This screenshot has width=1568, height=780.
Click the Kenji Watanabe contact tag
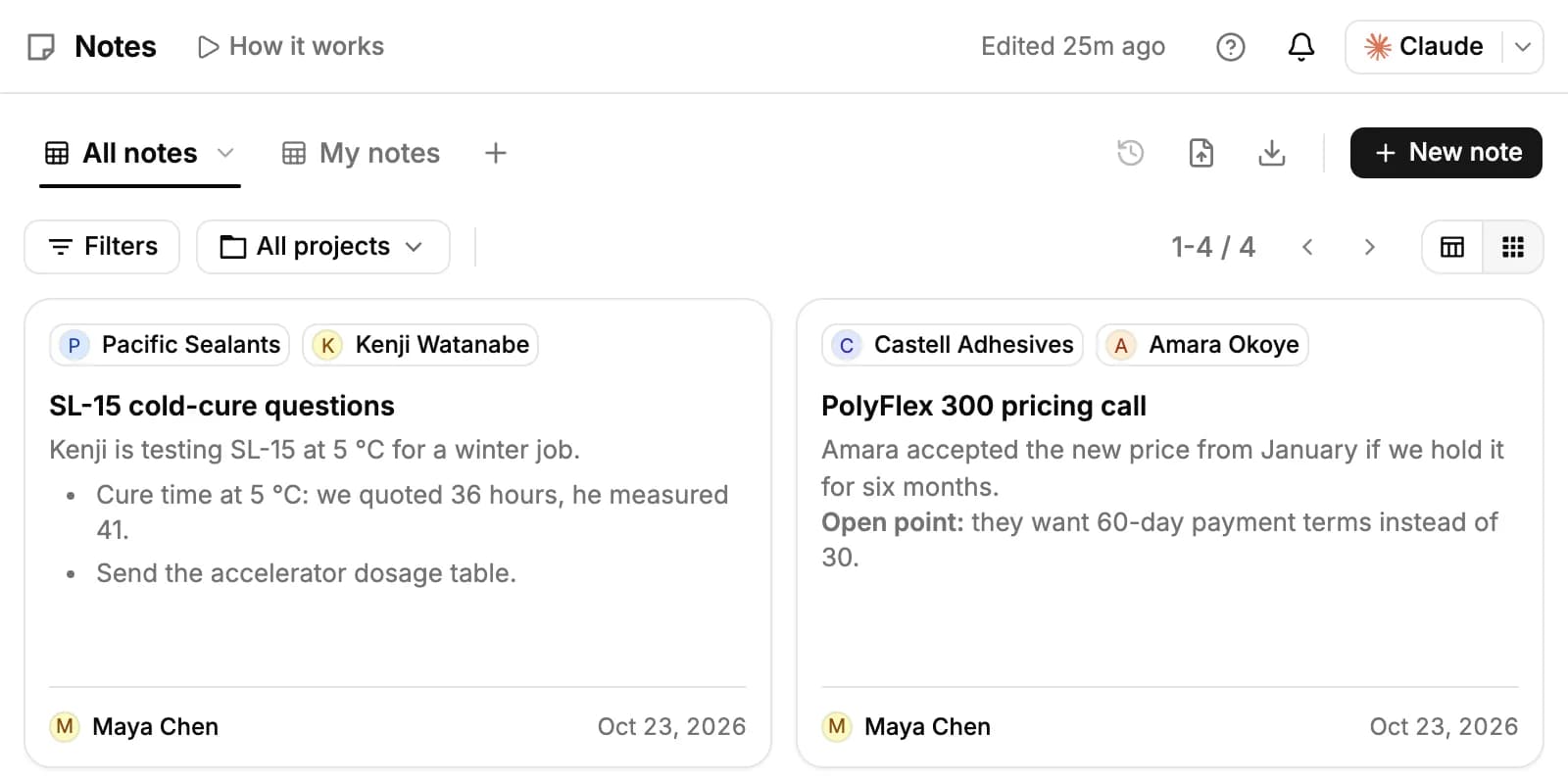420,345
